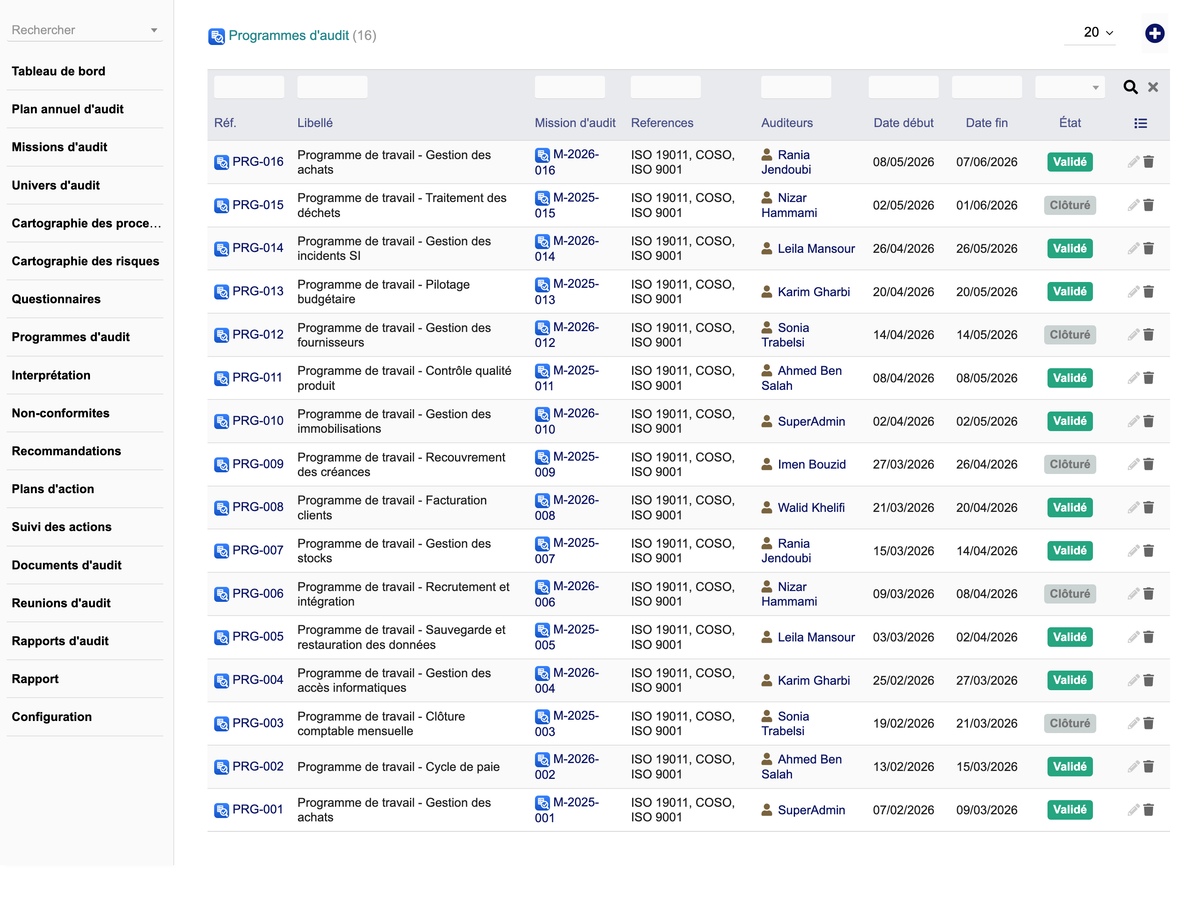
Task: Click the Mission d'audit filter field
Action: coord(570,87)
